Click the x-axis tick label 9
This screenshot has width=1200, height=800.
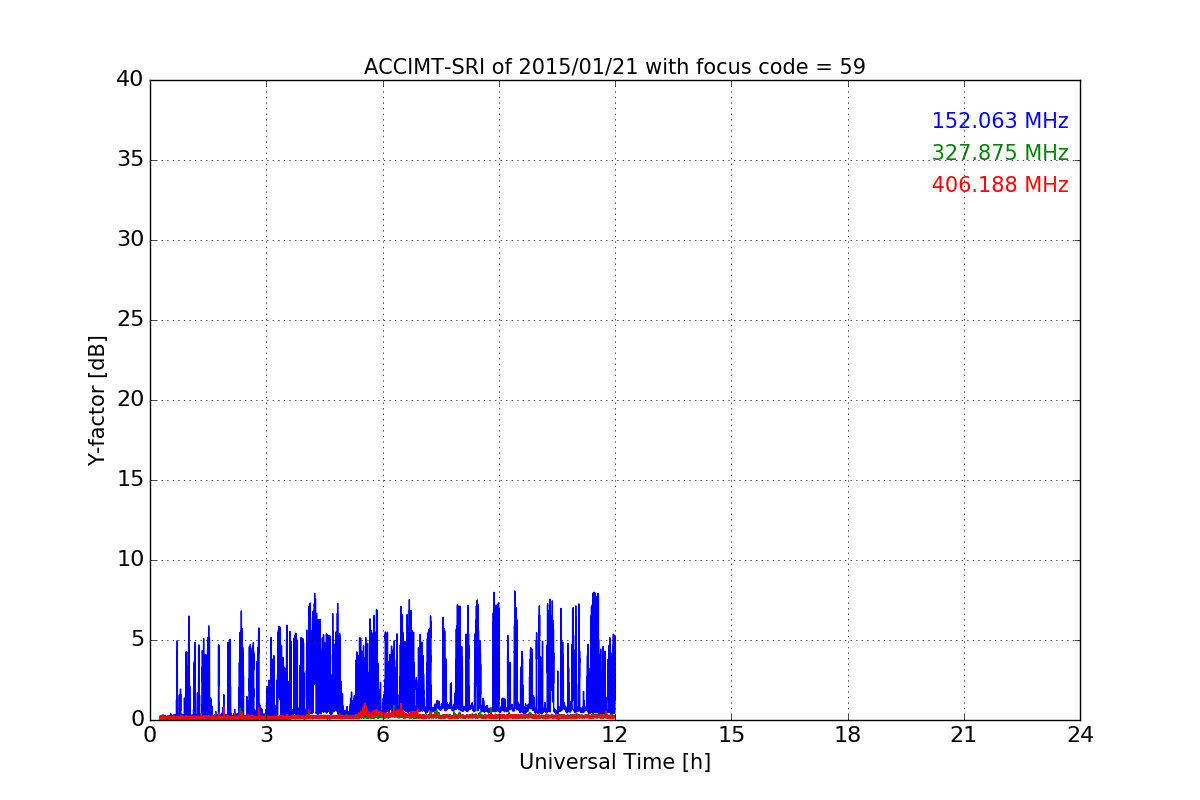[x=499, y=735]
